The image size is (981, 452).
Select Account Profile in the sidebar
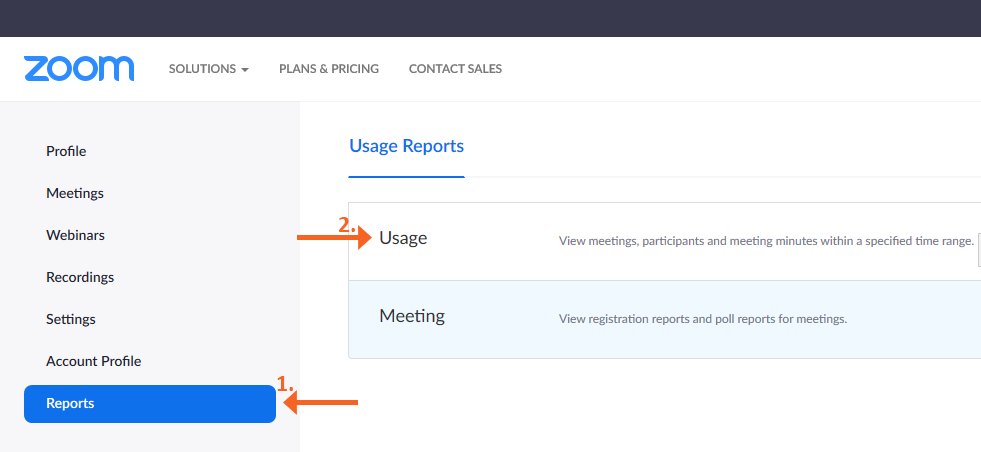(x=93, y=361)
